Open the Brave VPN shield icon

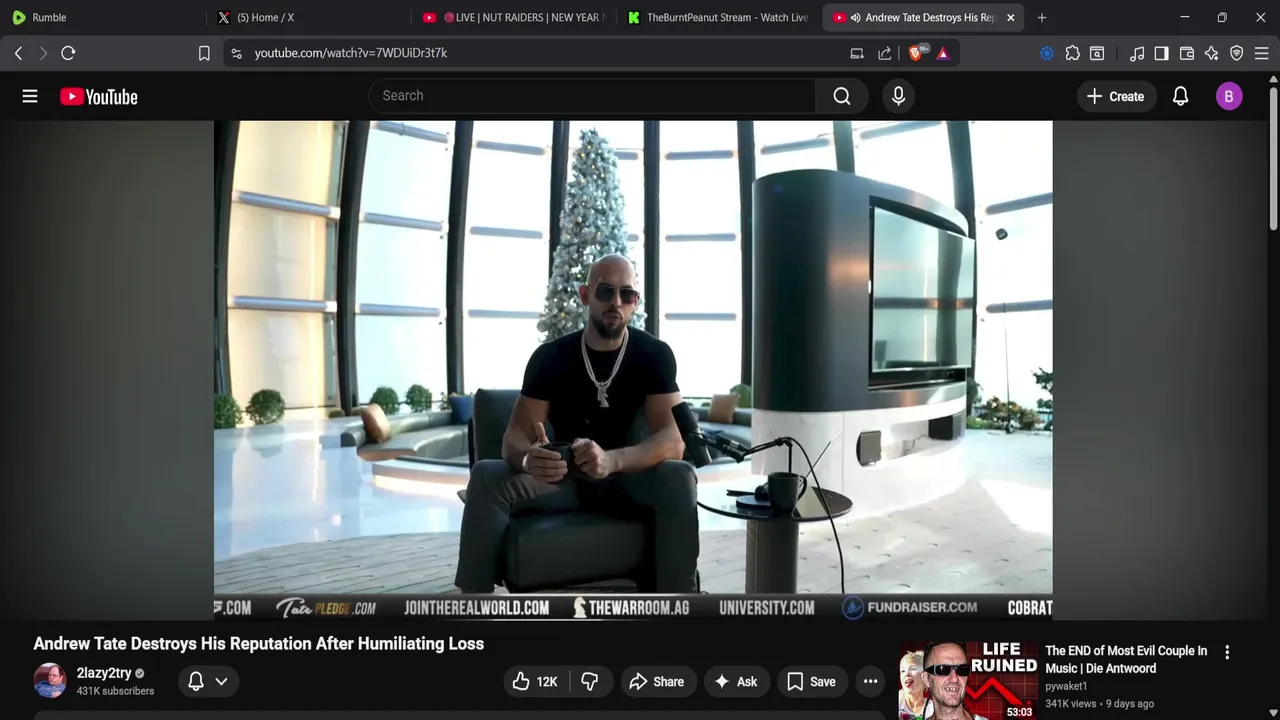[1237, 53]
